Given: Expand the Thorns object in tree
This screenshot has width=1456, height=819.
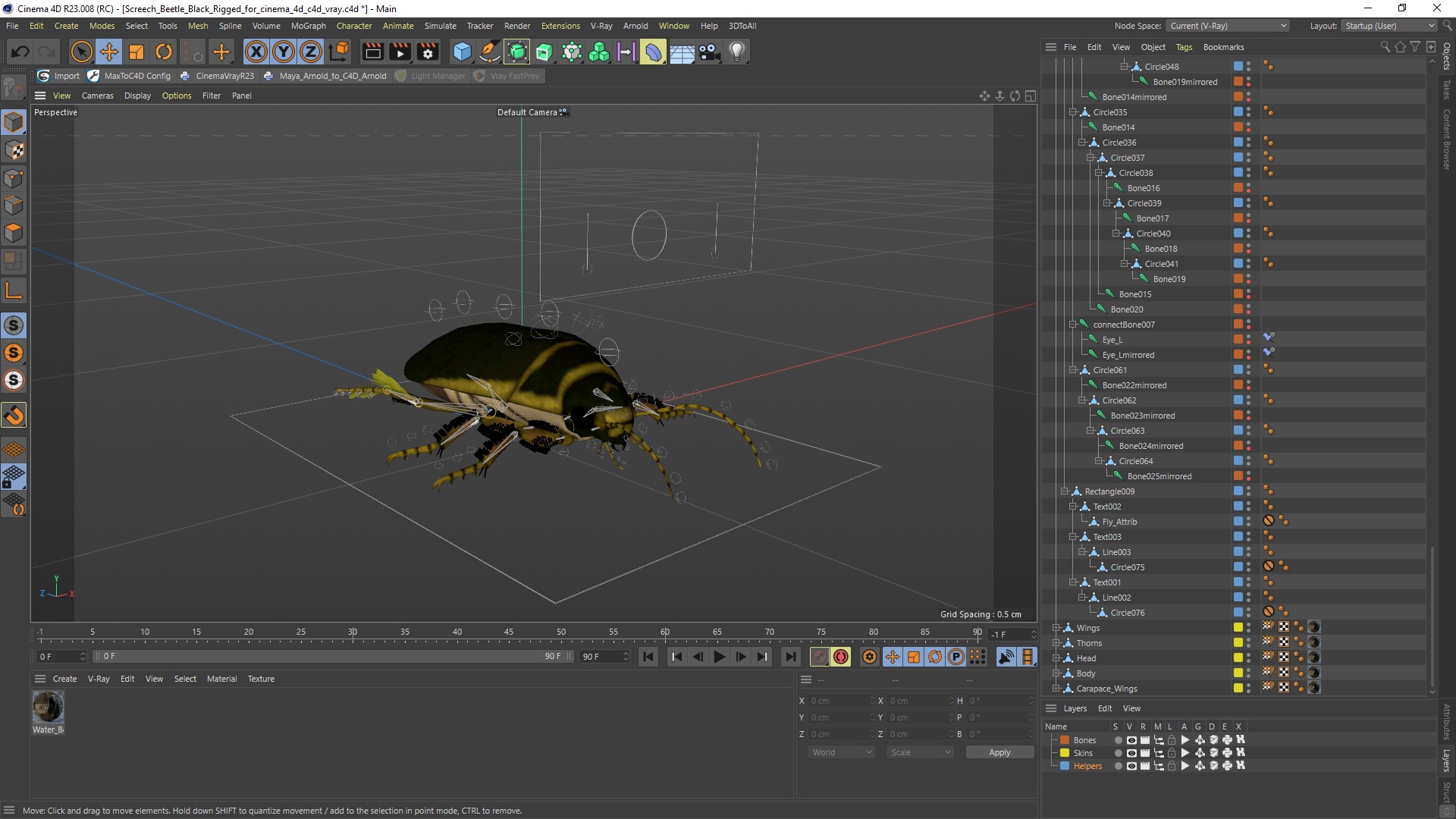Looking at the screenshot, I should [1056, 643].
